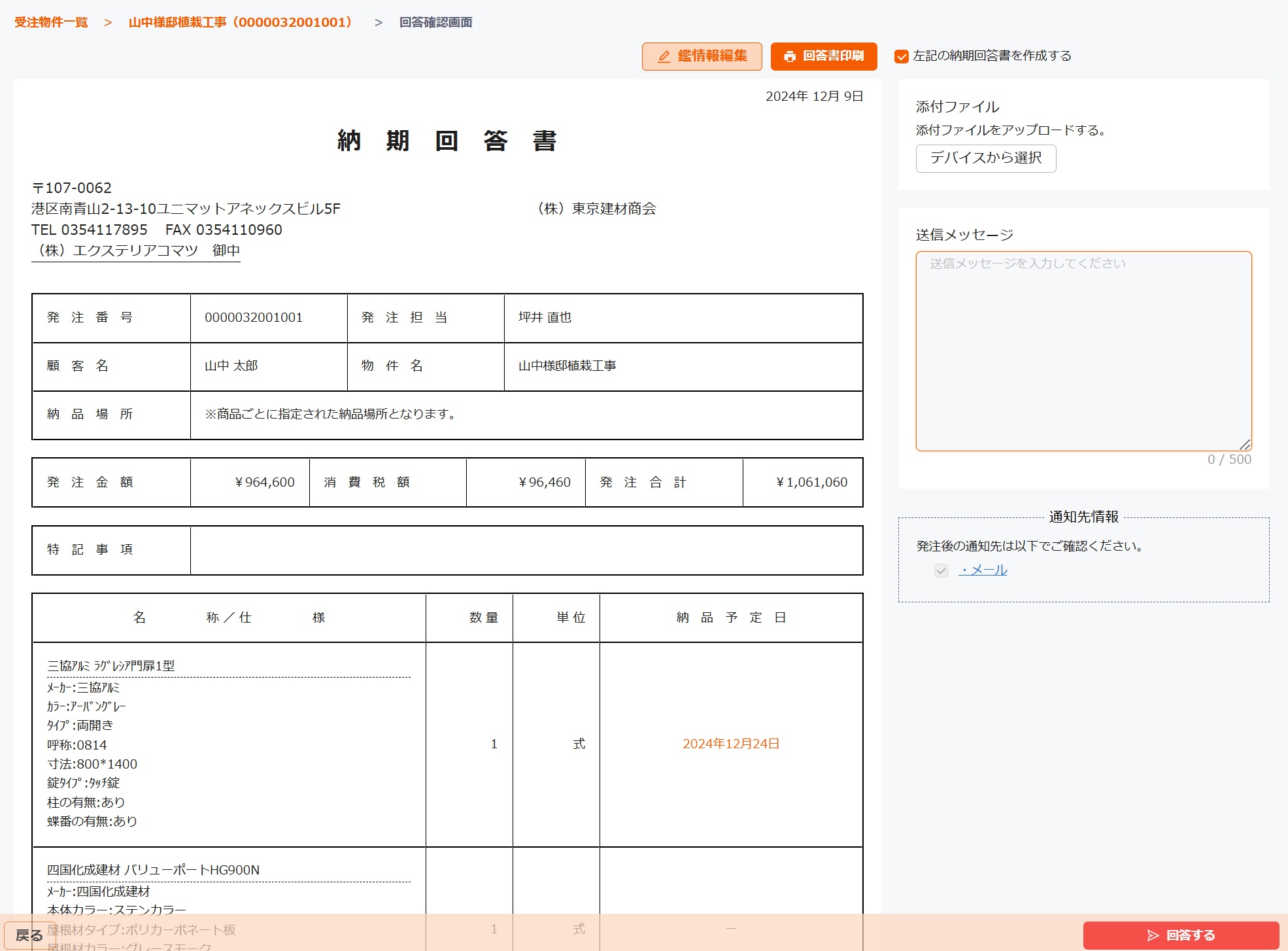The image size is (1288, 951).
Task: Click the 回答書印刷 button
Action: point(823,56)
